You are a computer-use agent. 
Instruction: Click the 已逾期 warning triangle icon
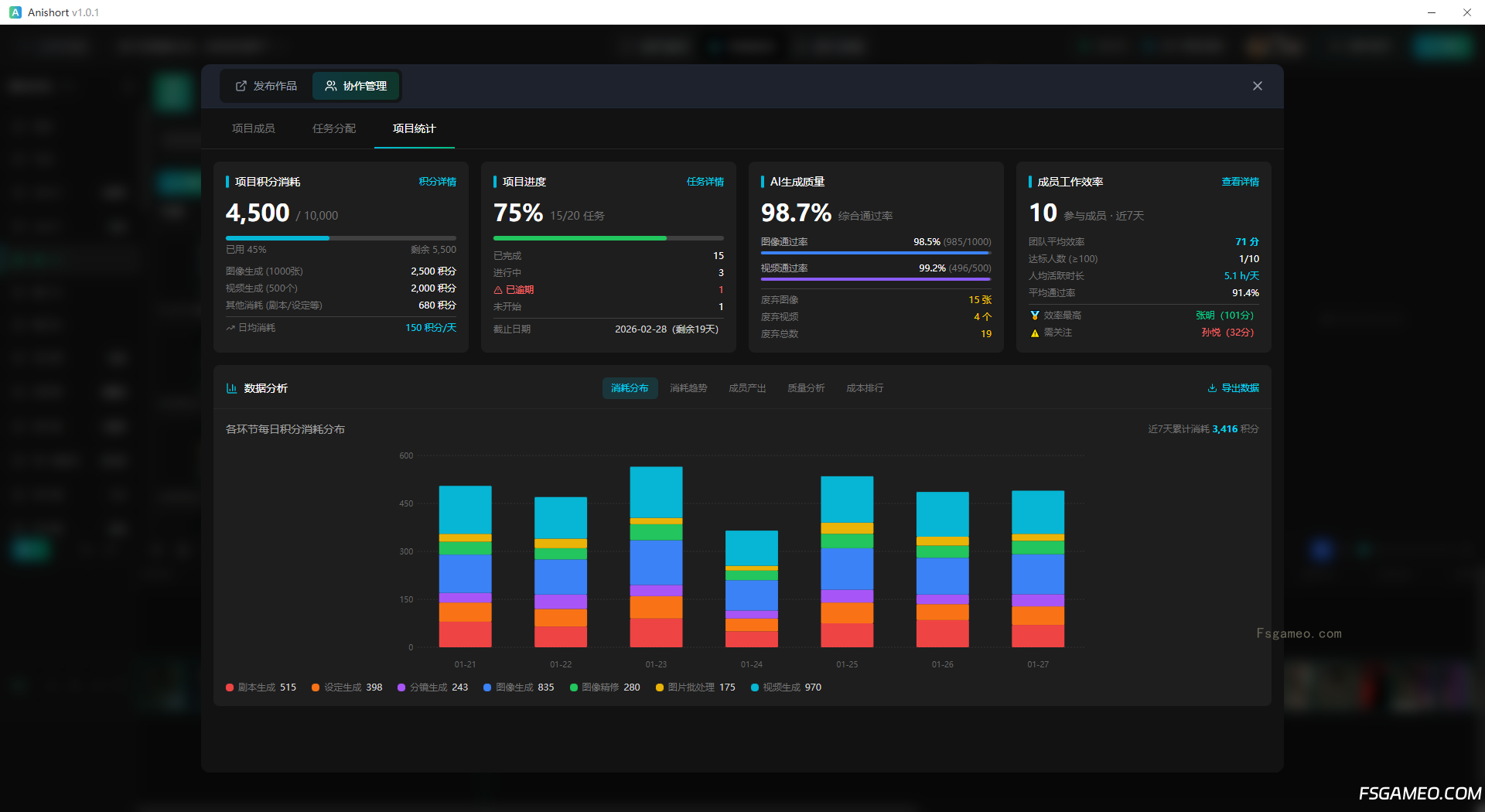tap(498, 290)
